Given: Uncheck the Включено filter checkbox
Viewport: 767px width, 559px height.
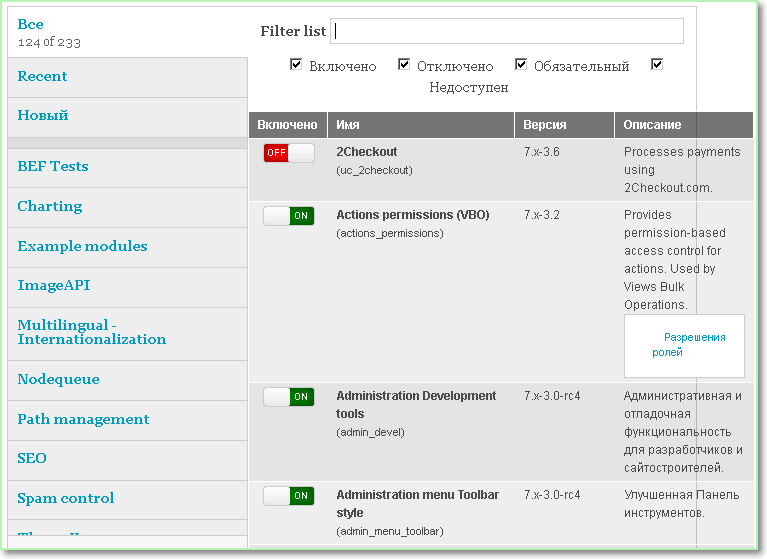Looking at the screenshot, I should 296,65.
